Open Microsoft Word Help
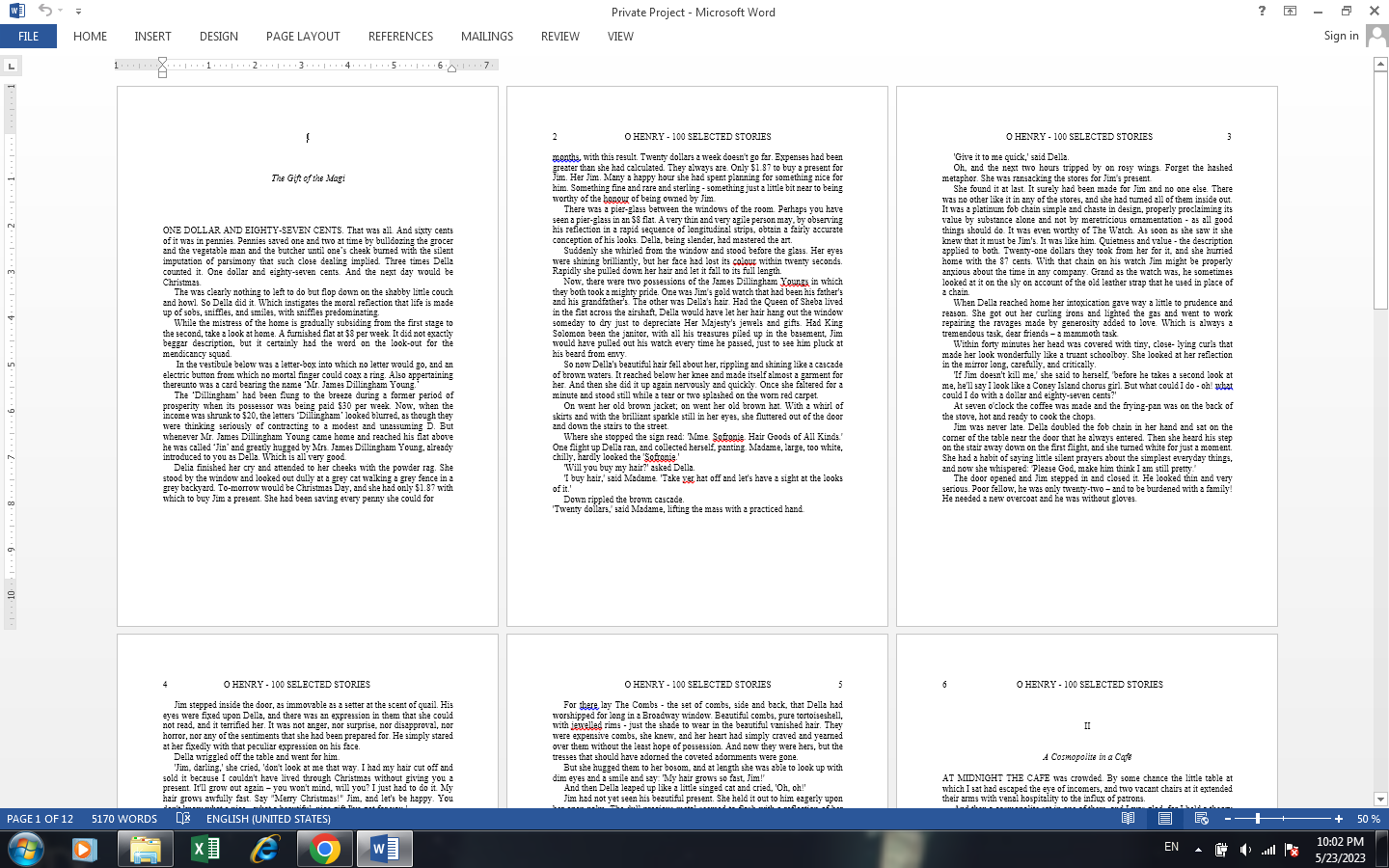1389x868 pixels. pyautogui.click(x=1262, y=11)
